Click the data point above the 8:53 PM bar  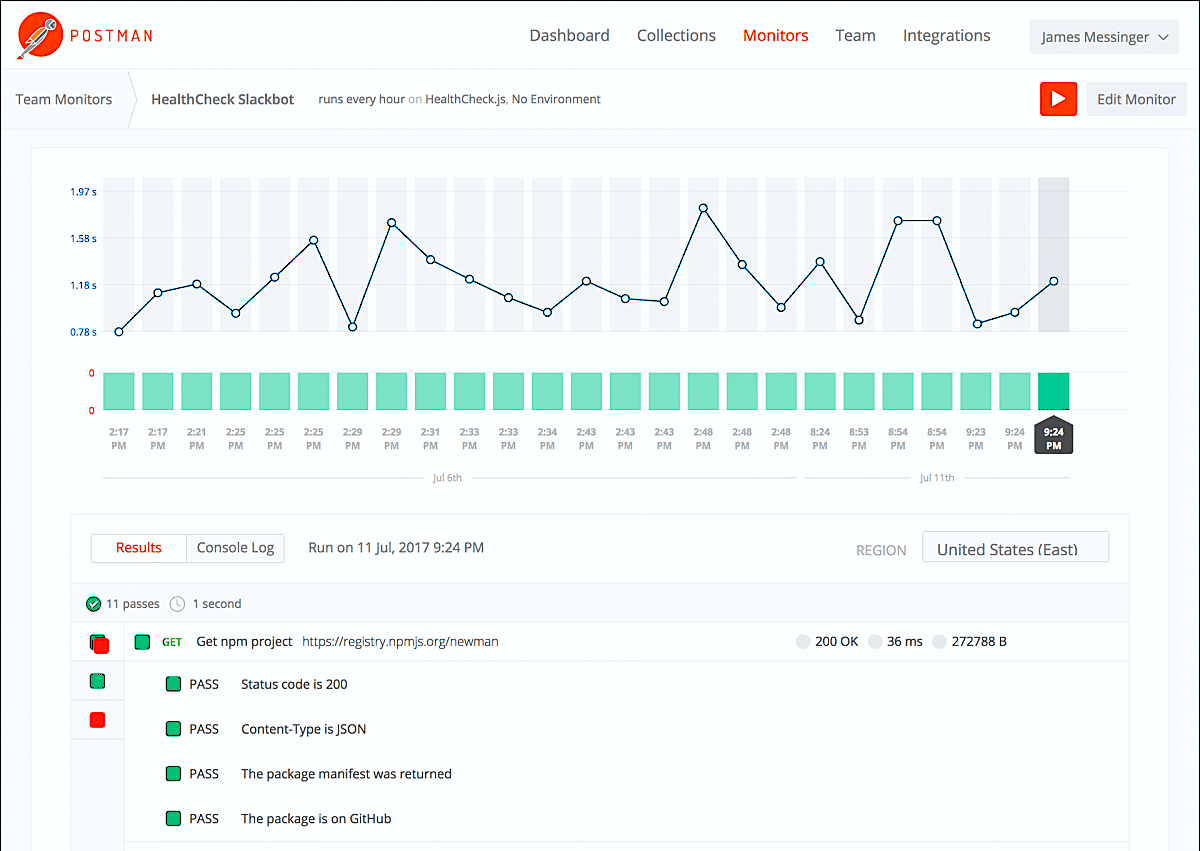[x=859, y=320]
